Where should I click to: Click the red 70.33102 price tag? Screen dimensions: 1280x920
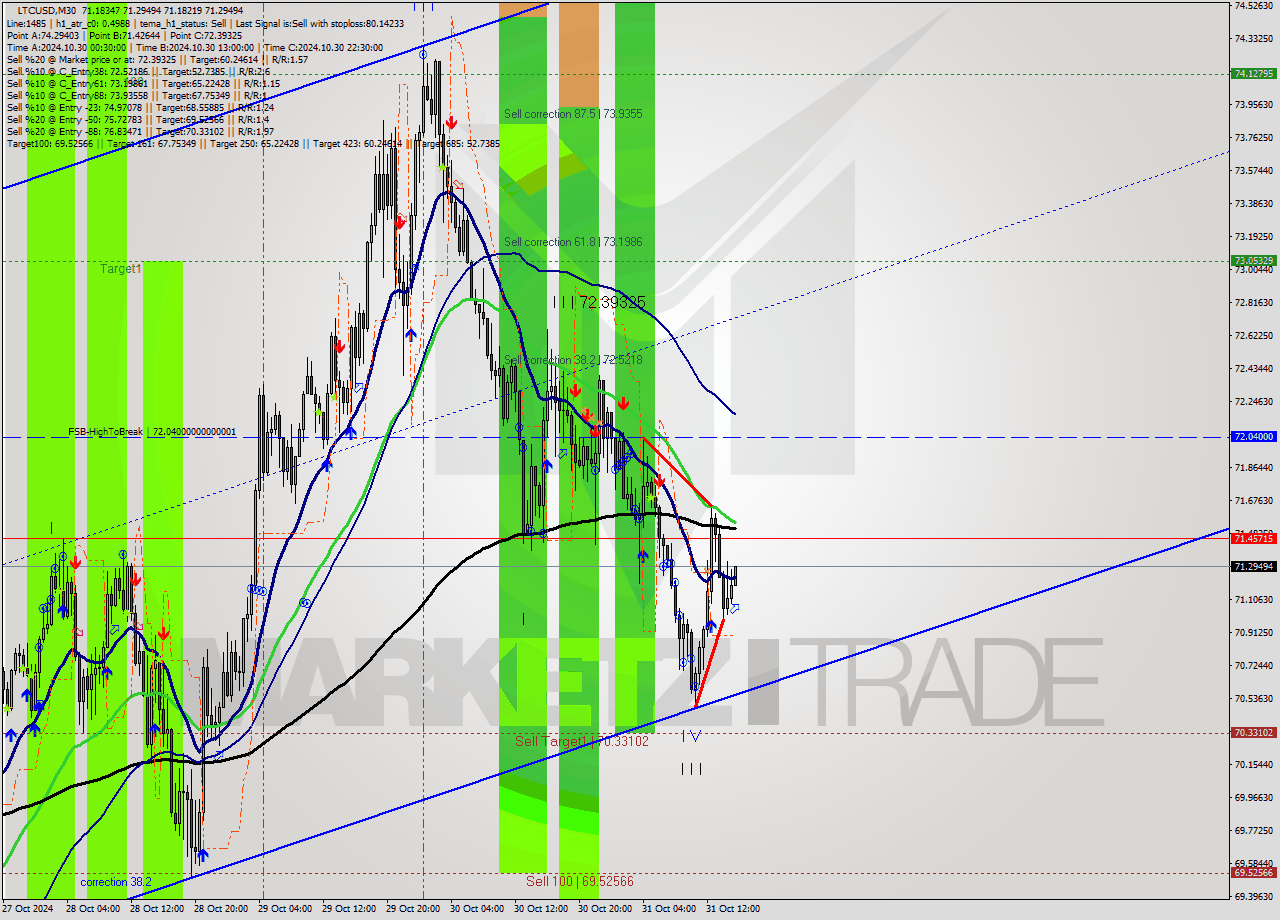[1254, 733]
